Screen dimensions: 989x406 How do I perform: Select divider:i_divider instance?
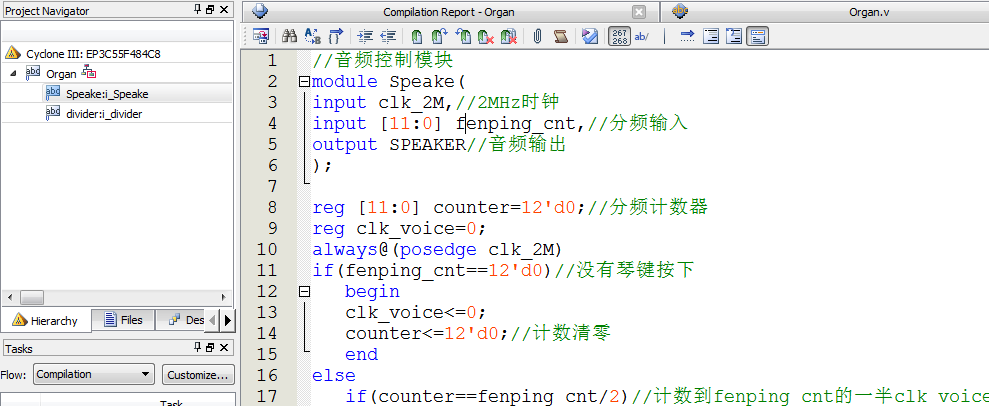pos(104,114)
